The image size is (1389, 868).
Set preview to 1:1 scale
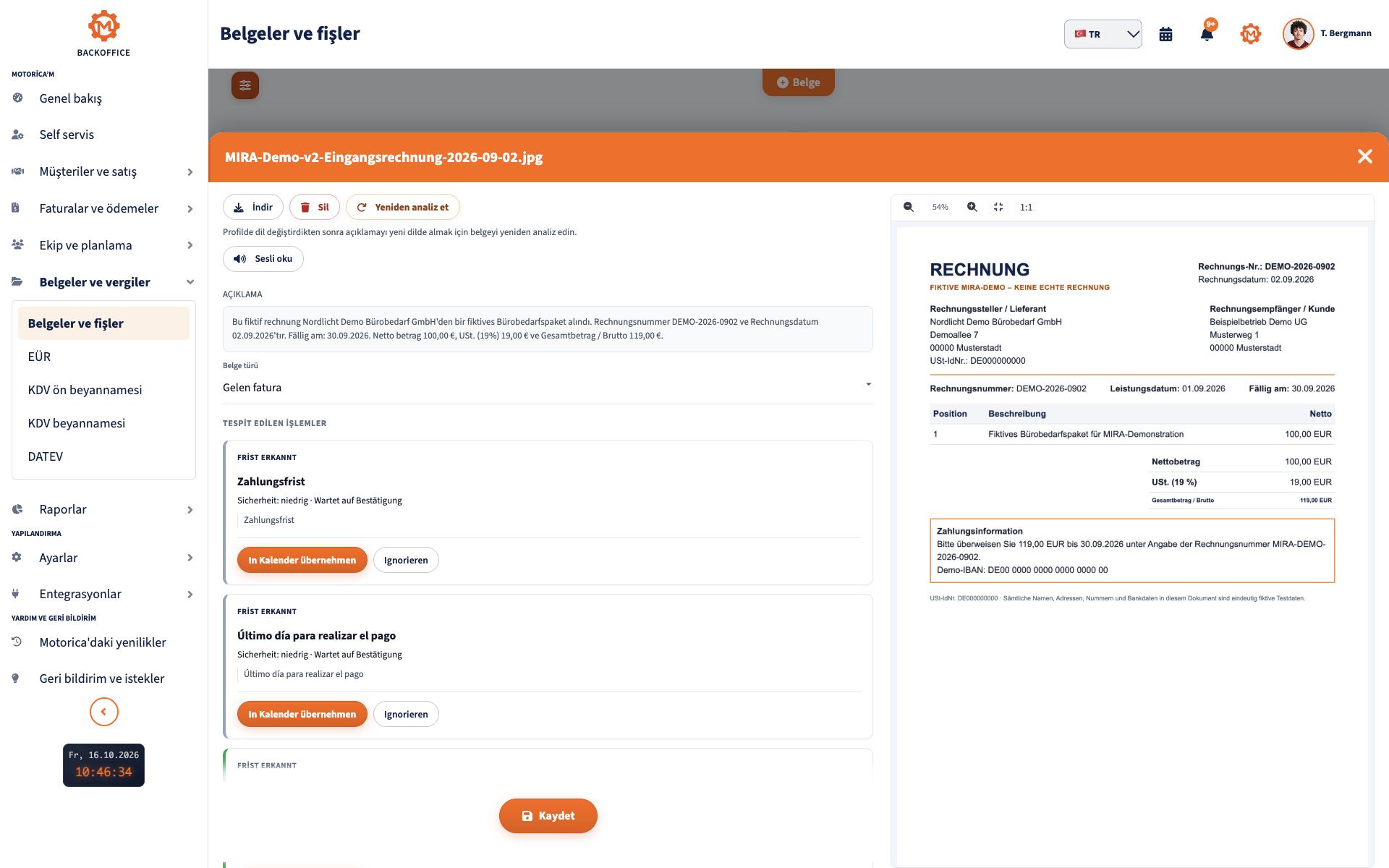click(x=1026, y=207)
